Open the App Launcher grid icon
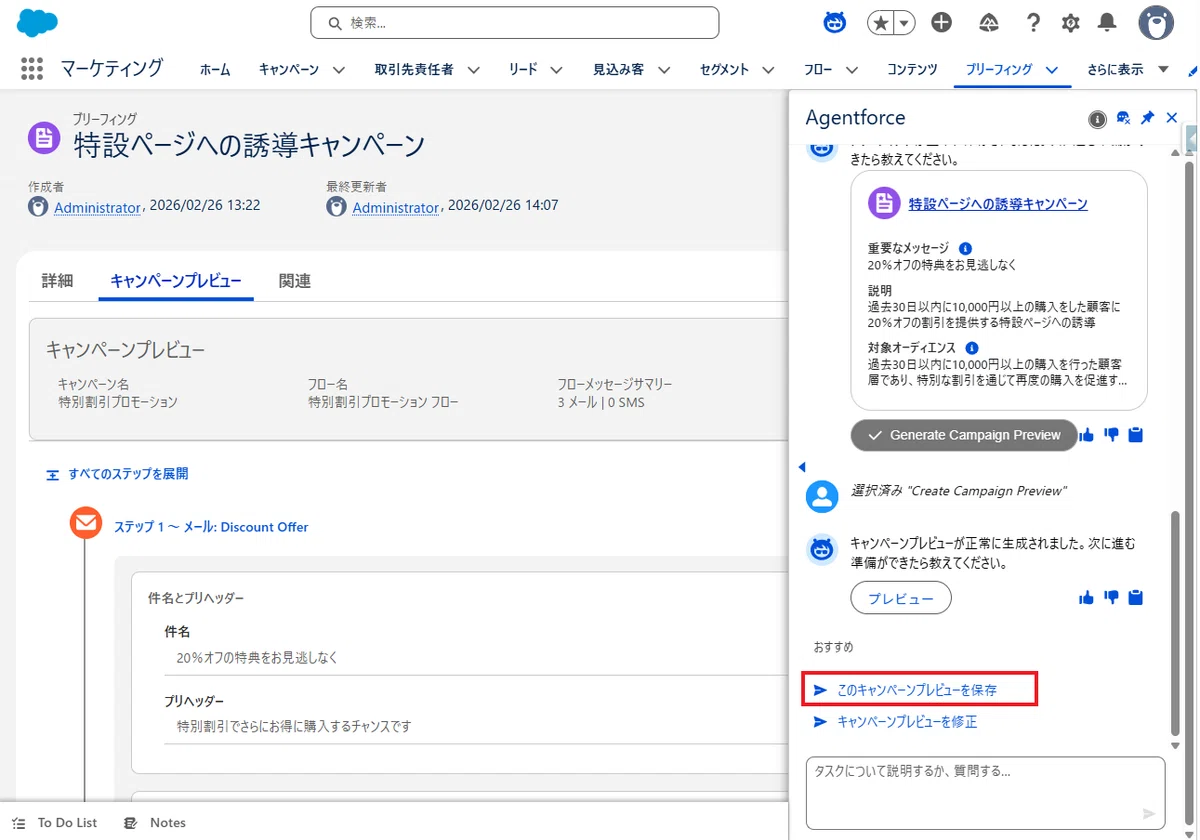1200x840 pixels. pyautogui.click(x=32, y=69)
